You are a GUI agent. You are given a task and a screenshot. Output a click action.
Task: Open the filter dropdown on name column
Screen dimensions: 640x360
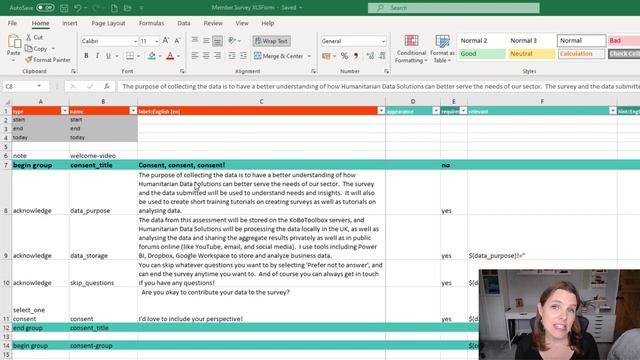[x=133, y=111]
